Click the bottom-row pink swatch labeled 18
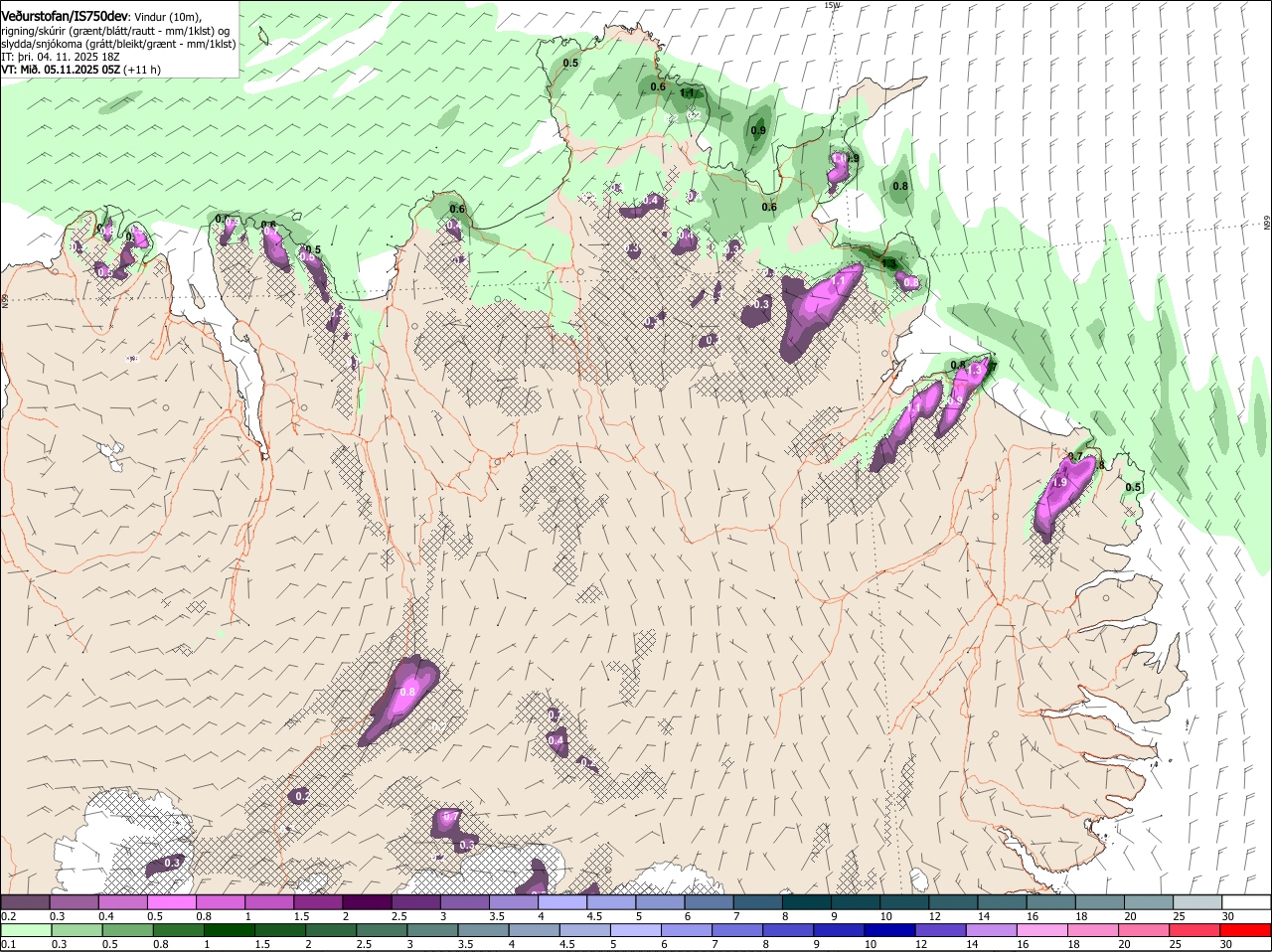Screen dimensions: 1272x952 [x=1092, y=930]
